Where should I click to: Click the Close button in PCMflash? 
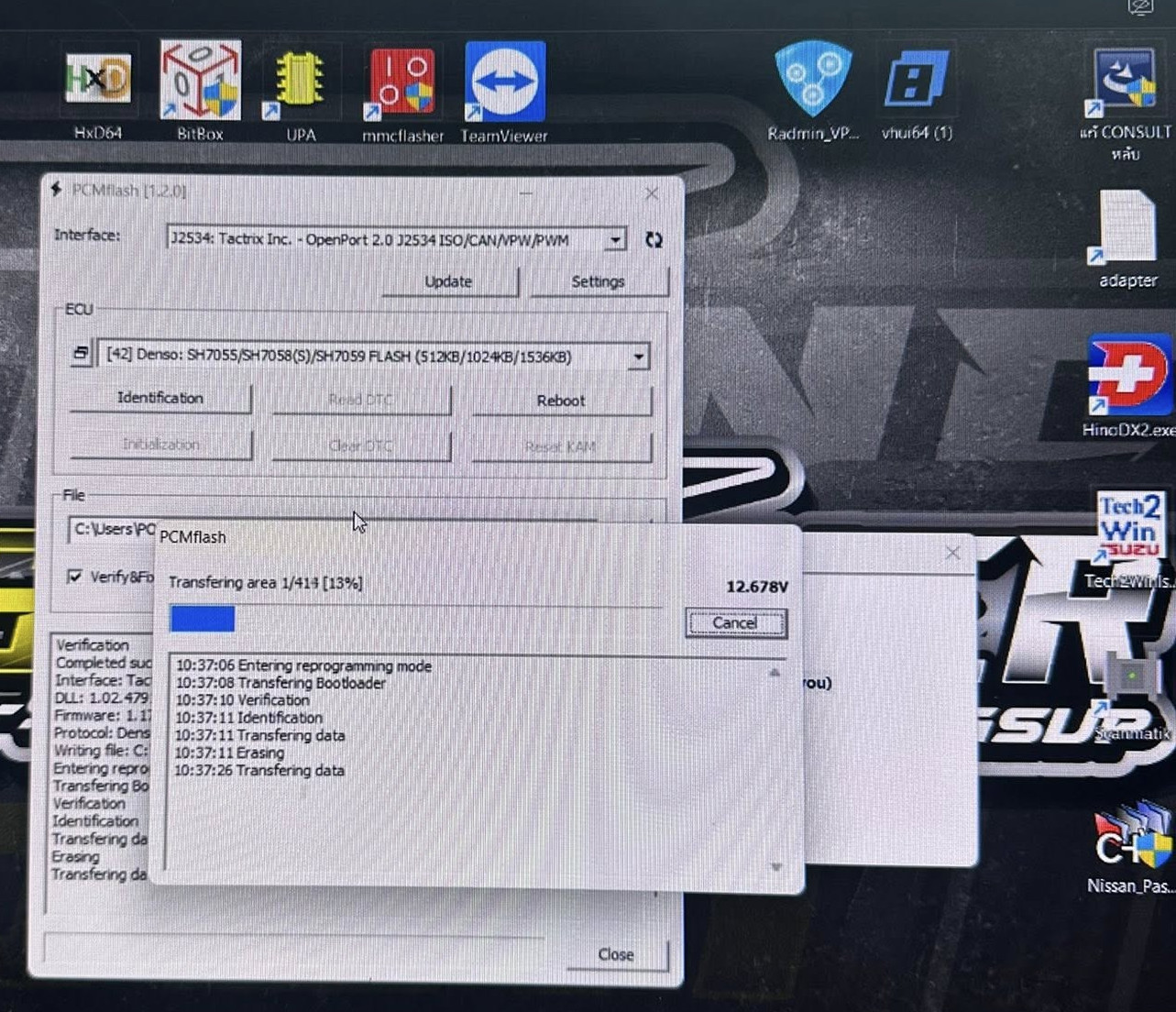616,954
